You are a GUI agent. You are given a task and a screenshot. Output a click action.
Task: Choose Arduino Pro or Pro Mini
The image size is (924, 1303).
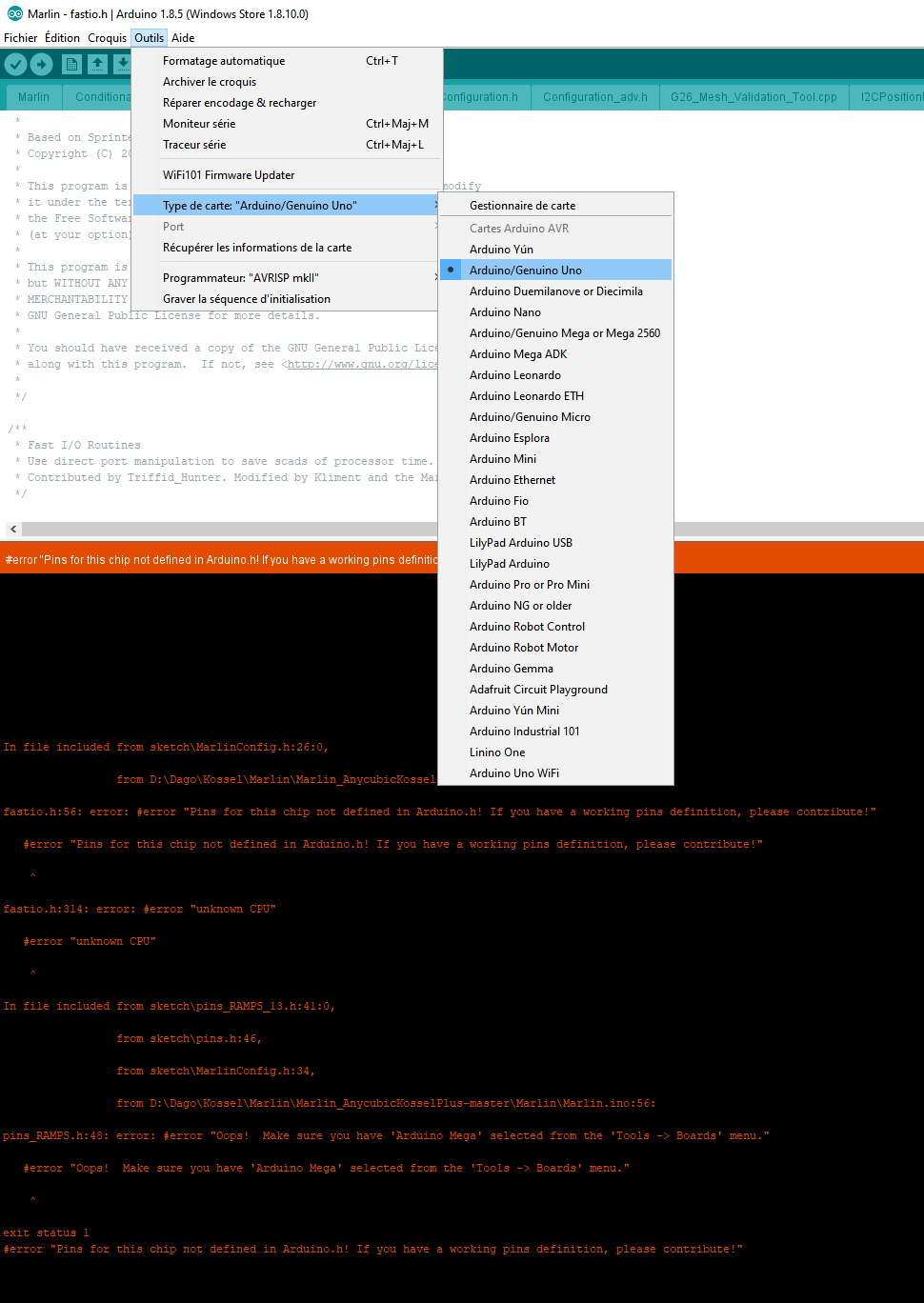(x=555, y=585)
